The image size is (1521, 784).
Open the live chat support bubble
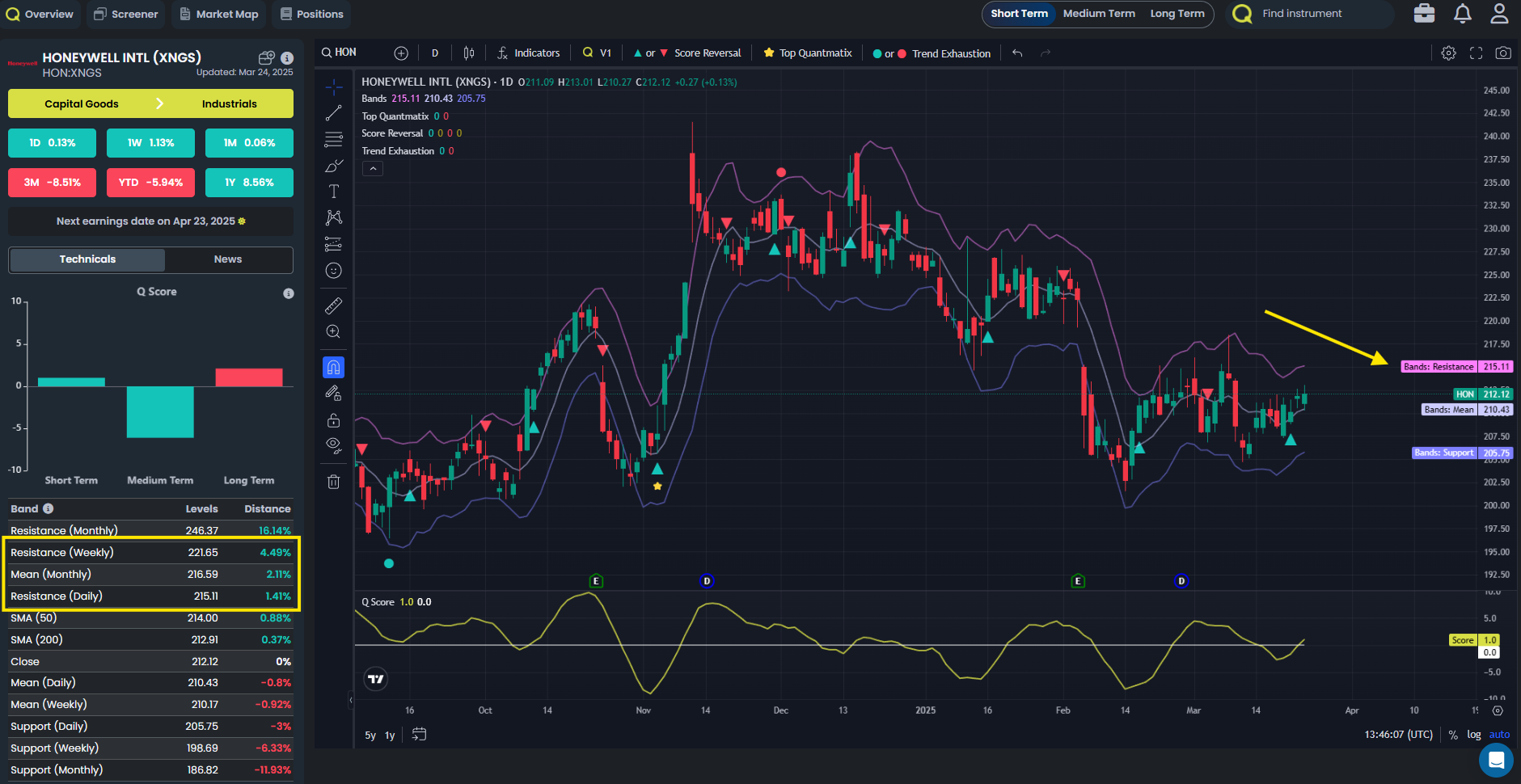[x=1496, y=760]
